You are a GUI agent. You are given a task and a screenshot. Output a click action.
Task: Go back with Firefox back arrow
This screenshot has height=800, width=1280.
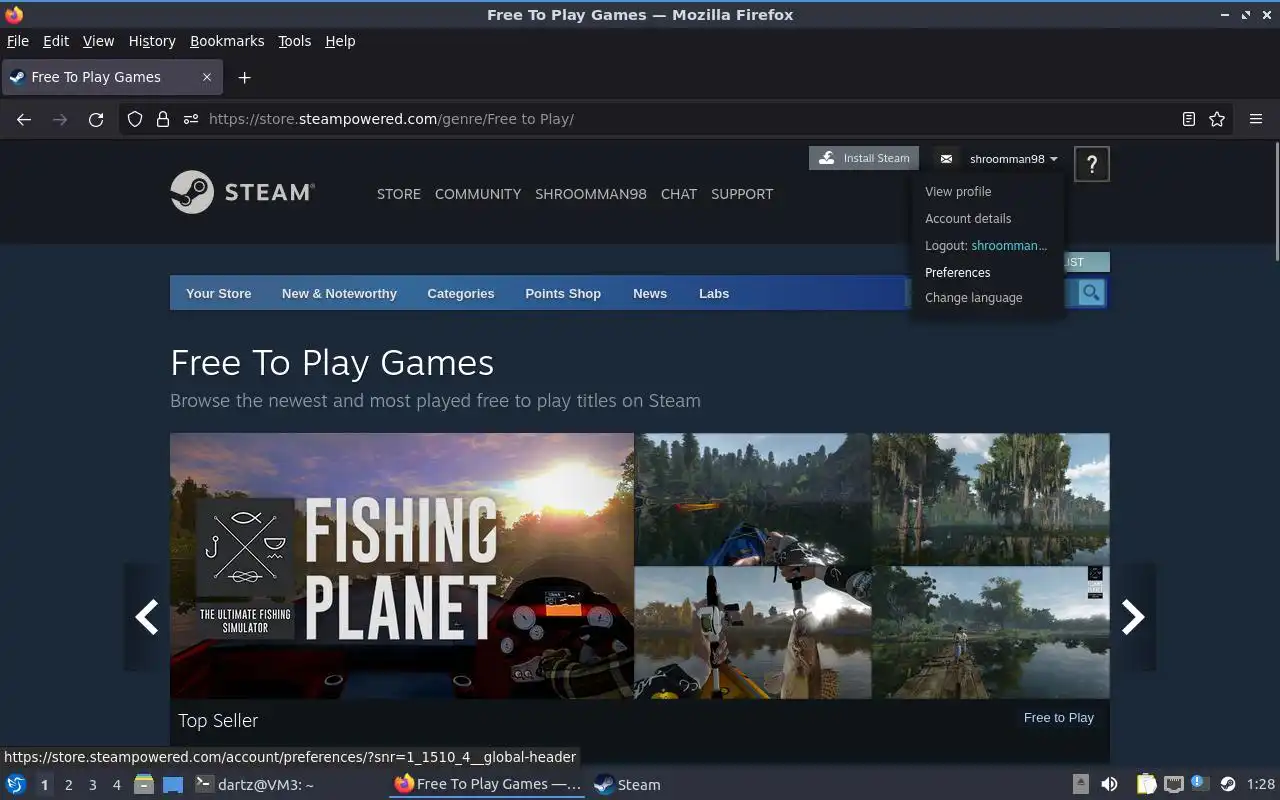(x=24, y=119)
